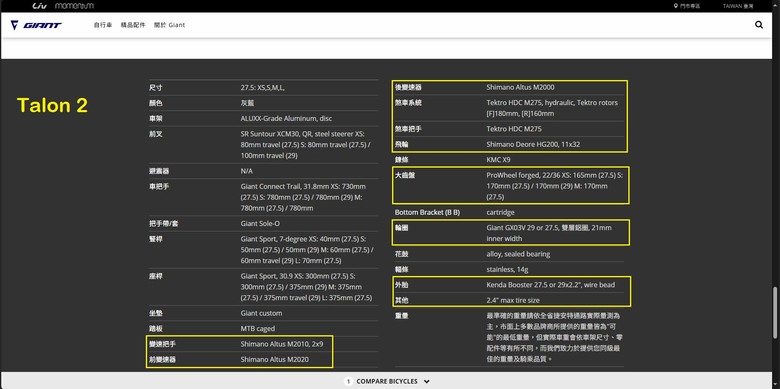Select the 前變速器 row label
The width and height of the screenshot is (780, 389).
point(162,359)
